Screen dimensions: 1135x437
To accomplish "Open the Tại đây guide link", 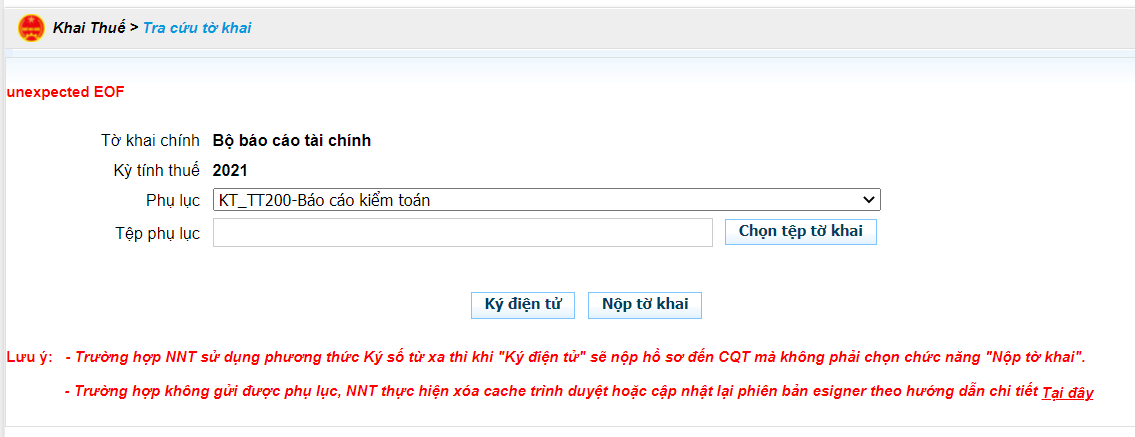I will pyautogui.click(x=1067, y=393).
